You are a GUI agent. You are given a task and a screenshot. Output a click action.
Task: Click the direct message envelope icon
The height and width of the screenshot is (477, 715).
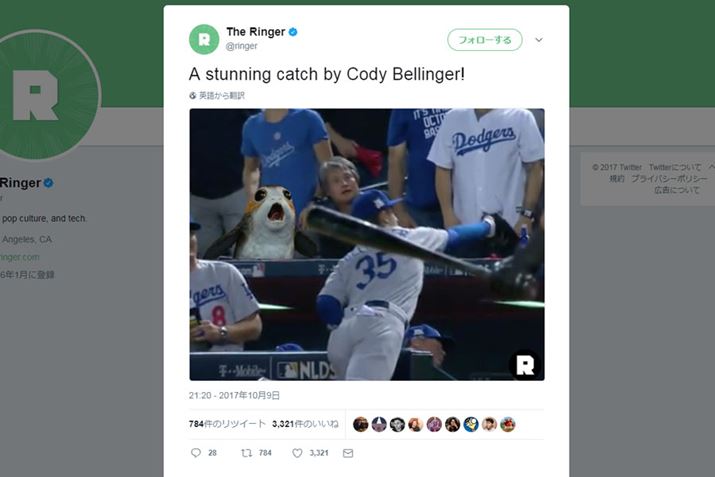point(348,453)
